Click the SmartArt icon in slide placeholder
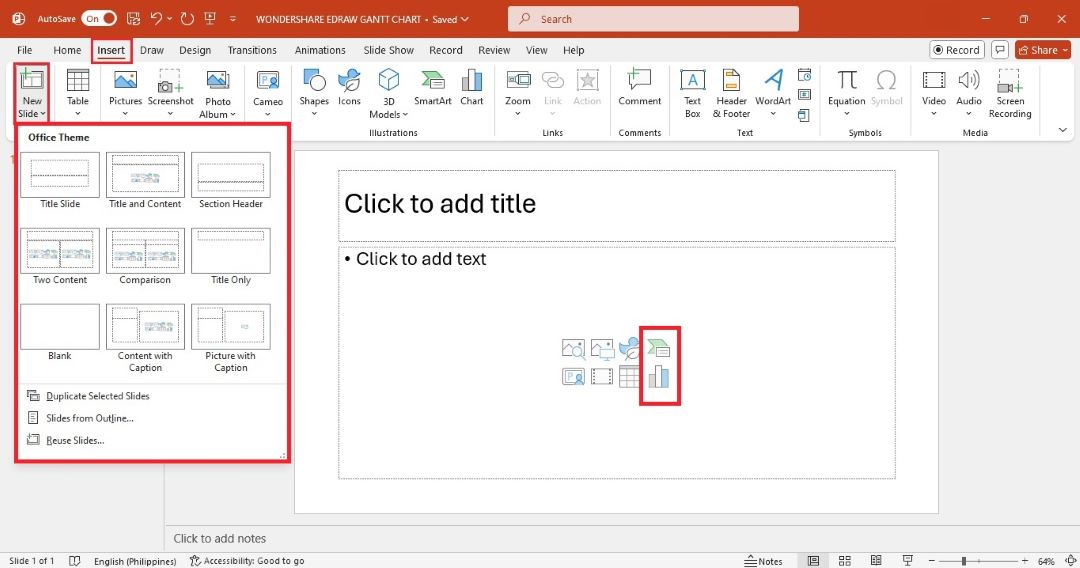Image resolution: width=1080 pixels, height=568 pixels. coord(658,348)
